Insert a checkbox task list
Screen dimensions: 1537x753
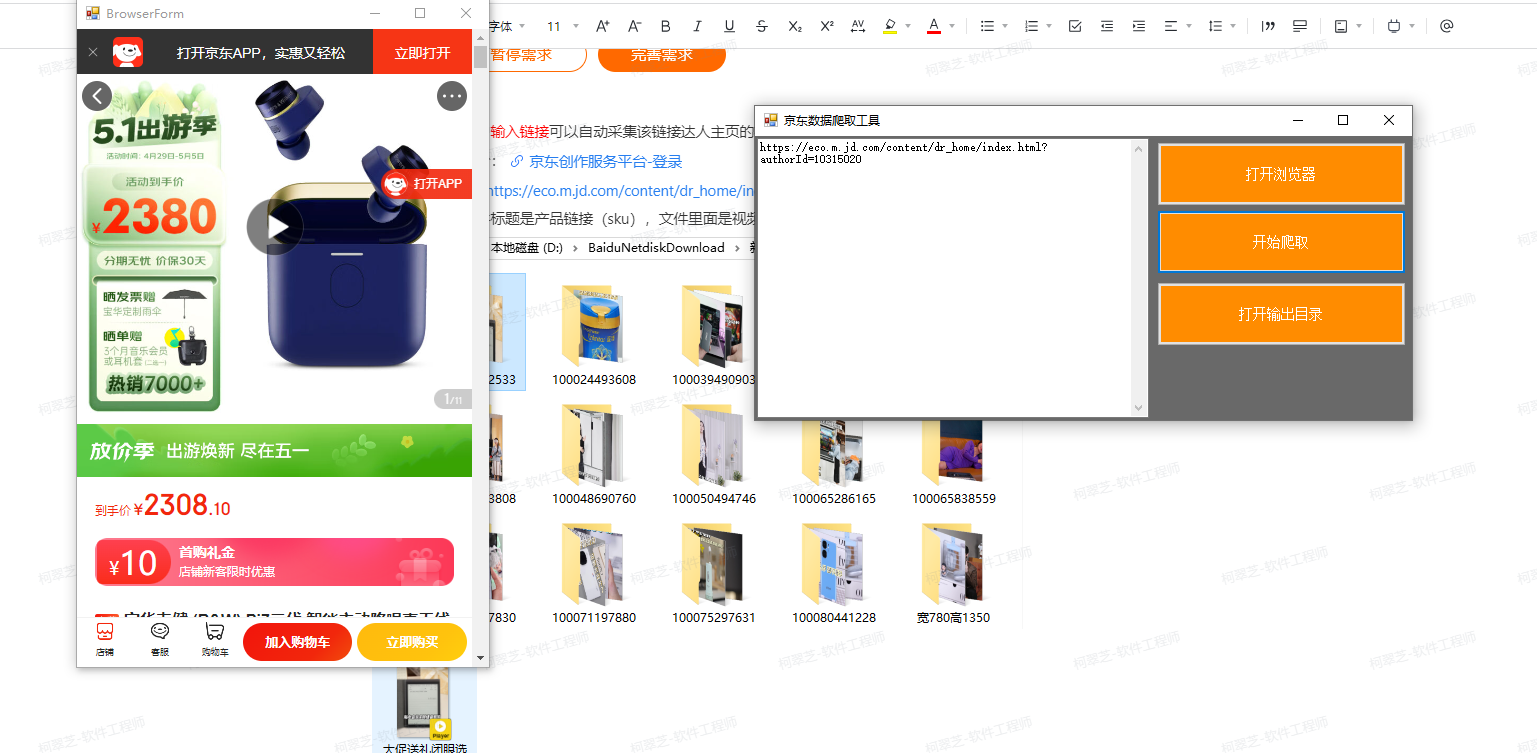coord(1075,26)
